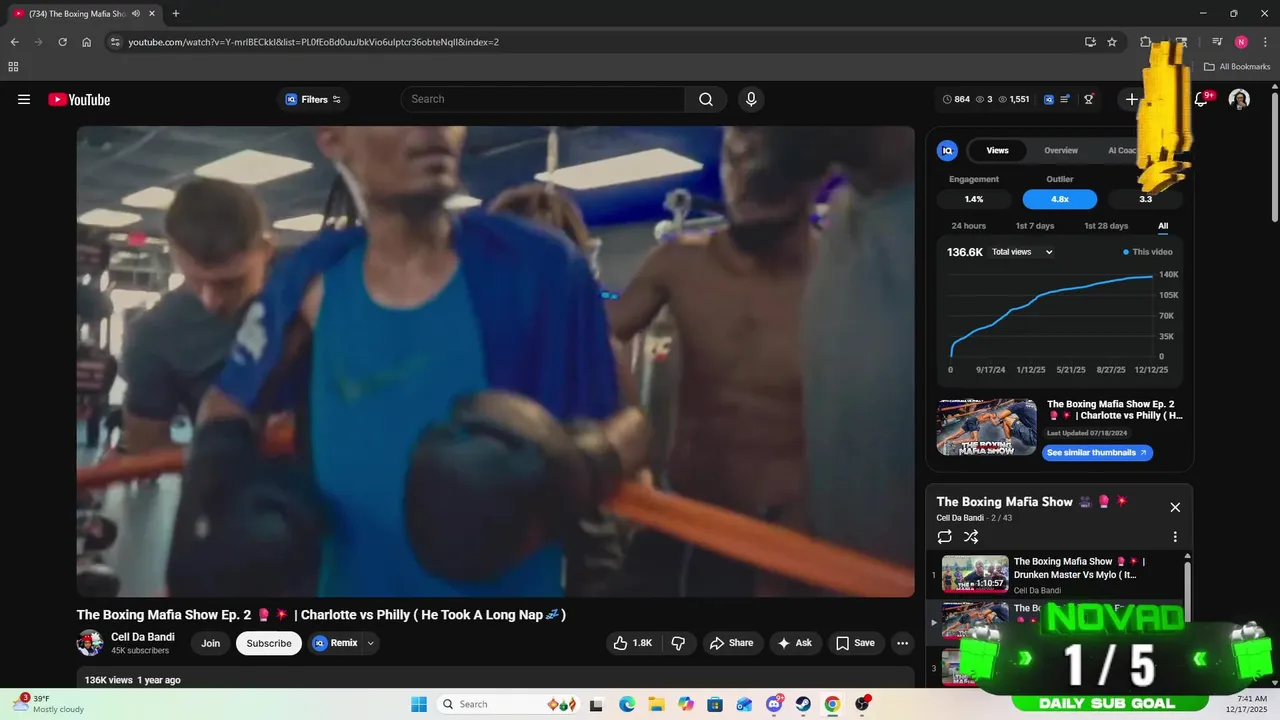Toggle shuffle playlist
Viewport: 1280px width, 720px height.
971,537
